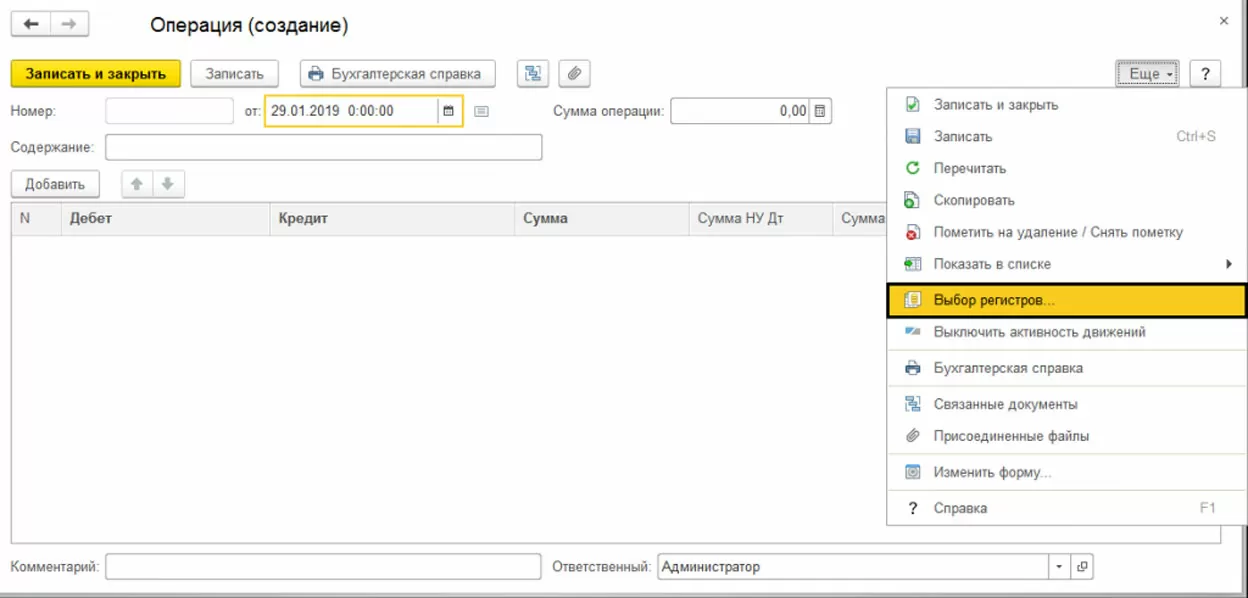Click the help question mark button
Viewport: 1248px width, 598px height.
pyautogui.click(x=1205, y=73)
